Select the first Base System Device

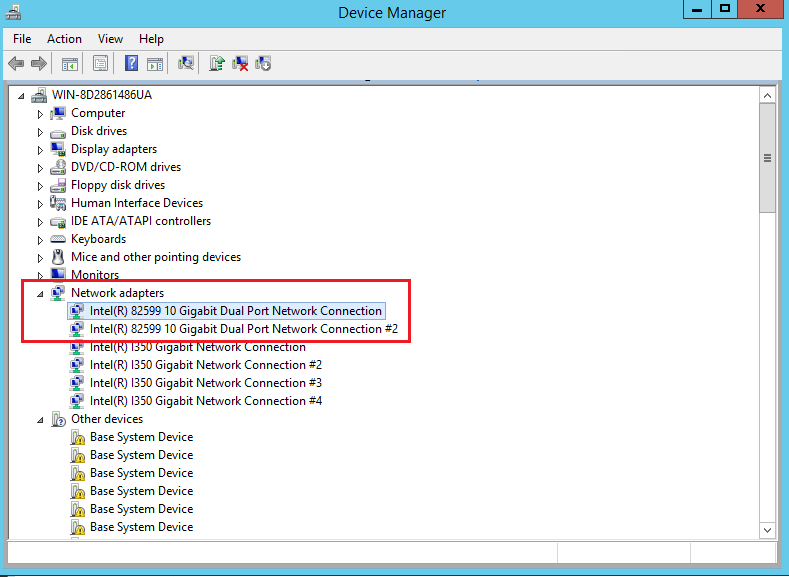click(x=141, y=437)
